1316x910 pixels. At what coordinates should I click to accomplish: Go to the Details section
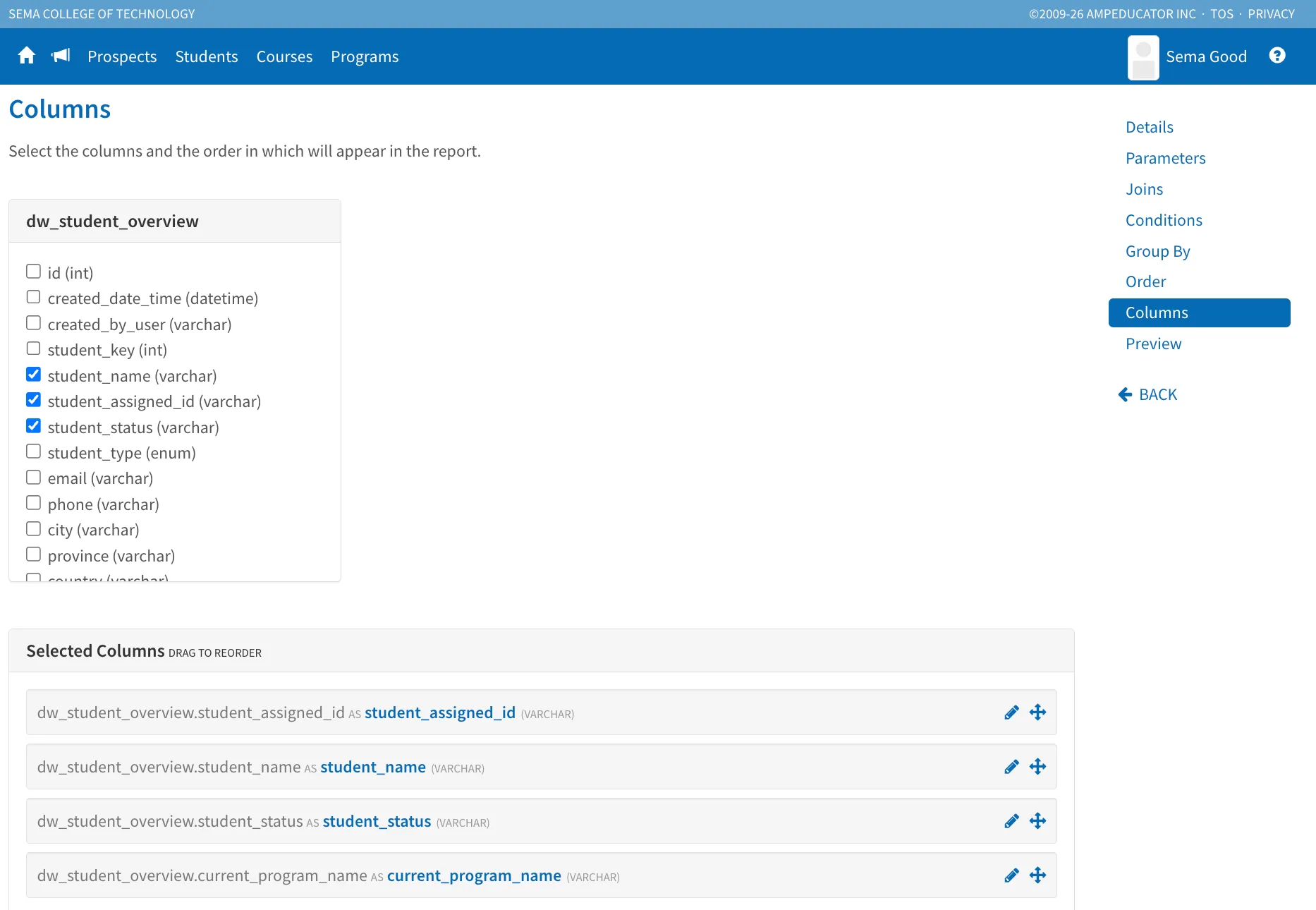[x=1150, y=127]
